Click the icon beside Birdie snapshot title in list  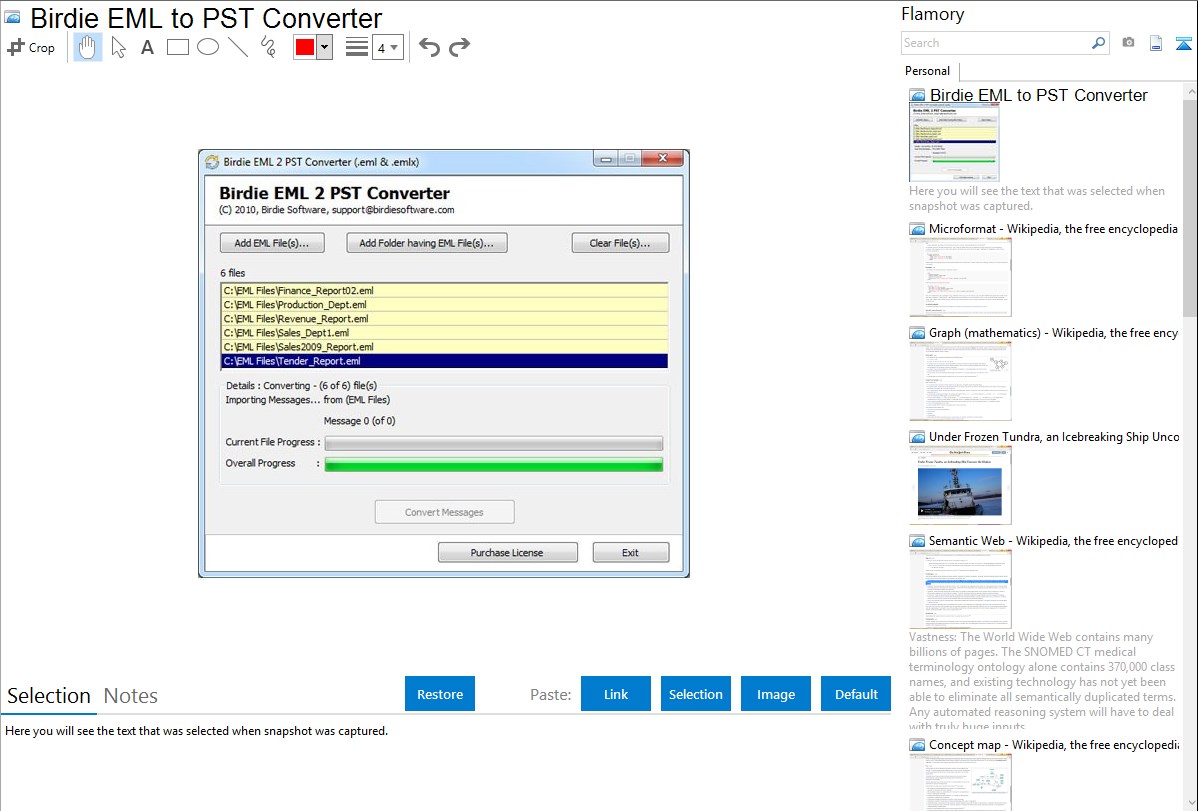[x=917, y=96]
